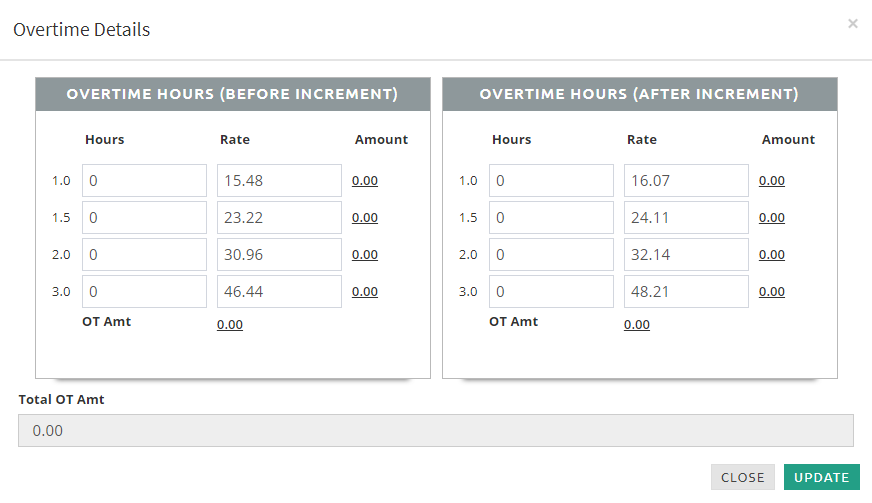Edit the 15.48 rate field
This screenshot has height=503, width=872.
click(x=279, y=181)
